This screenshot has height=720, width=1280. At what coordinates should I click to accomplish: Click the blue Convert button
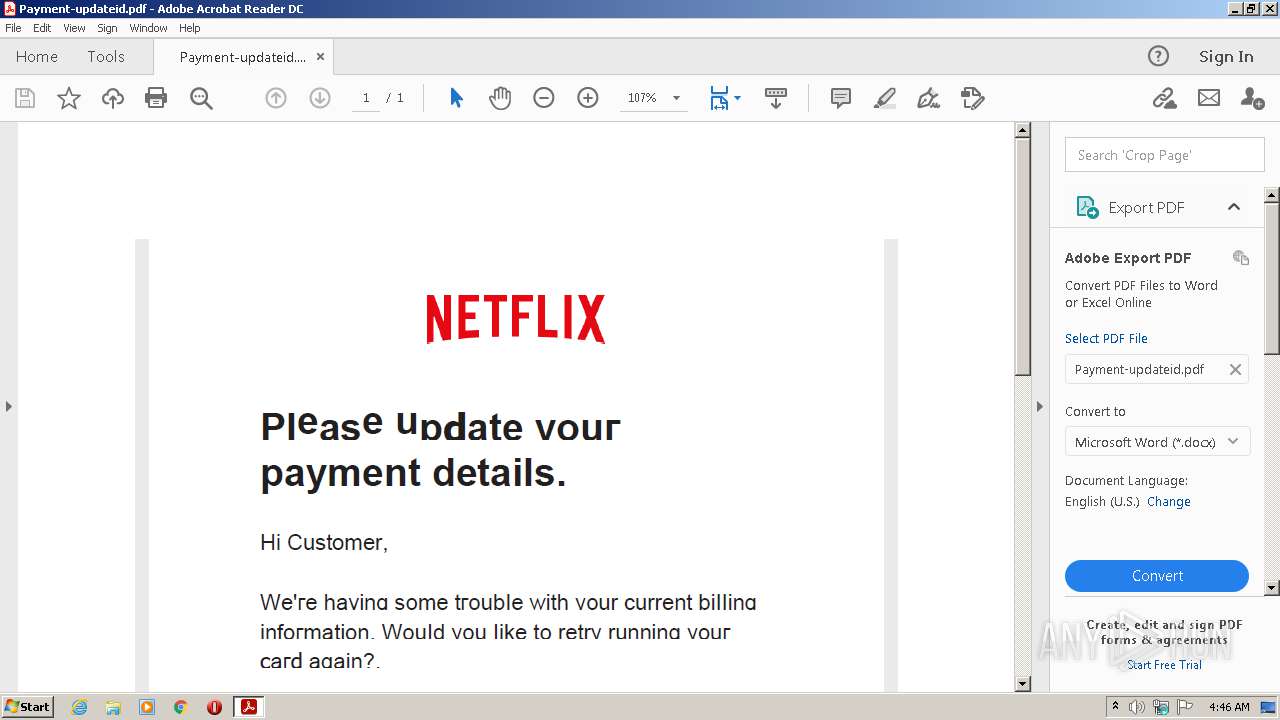(x=1157, y=576)
